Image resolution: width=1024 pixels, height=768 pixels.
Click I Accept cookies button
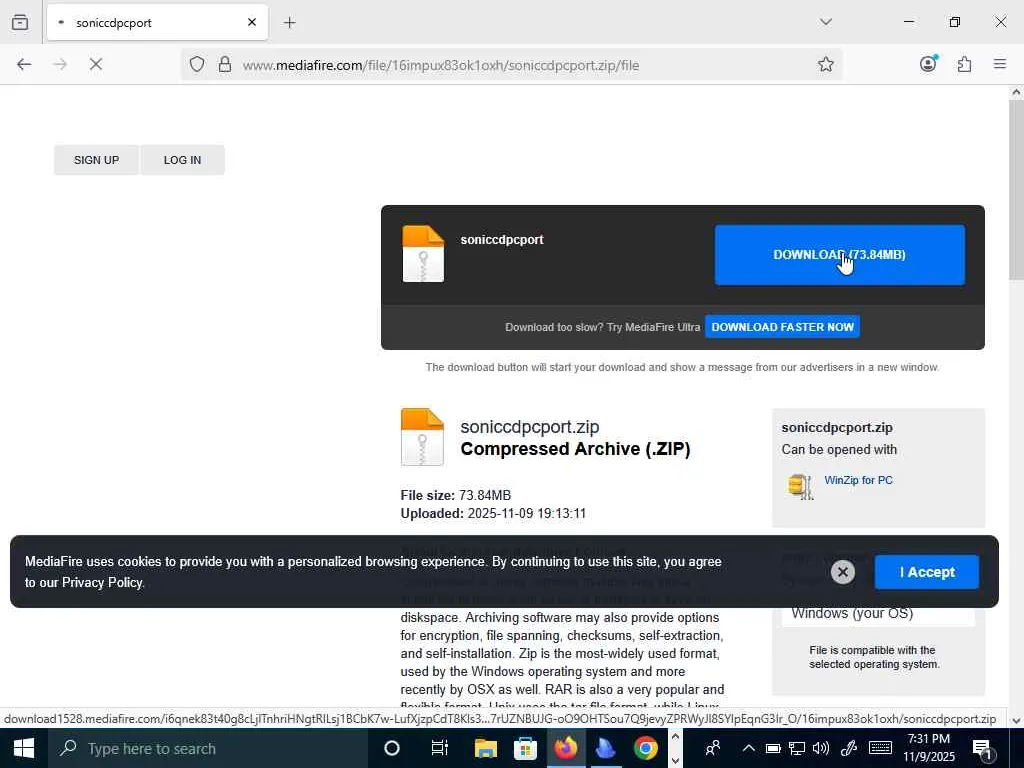[x=927, y=572]
